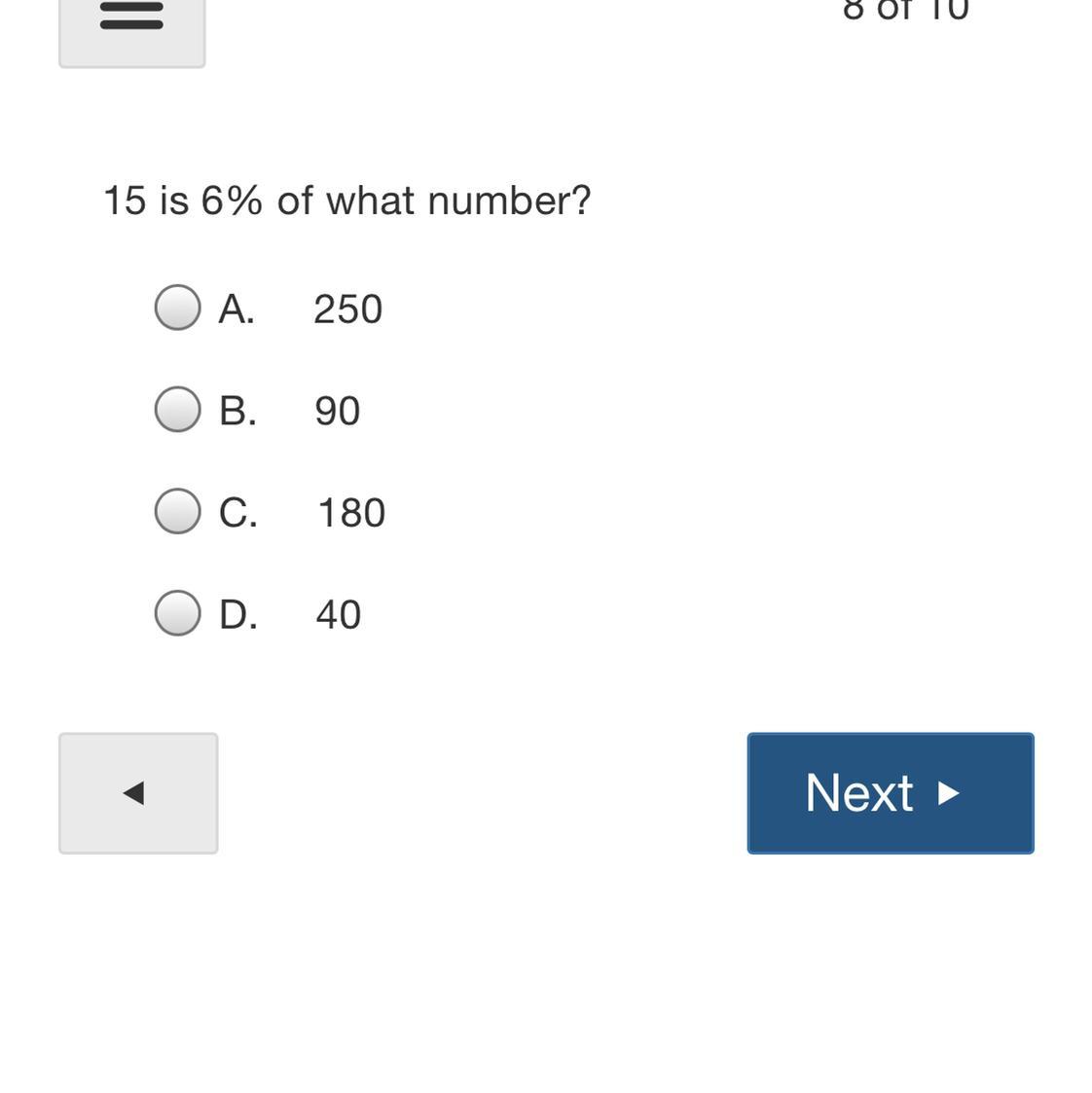This screenshot has height=1093, width=1092.
Task: Click the word "number?" in the question
Action: (509, 200)
